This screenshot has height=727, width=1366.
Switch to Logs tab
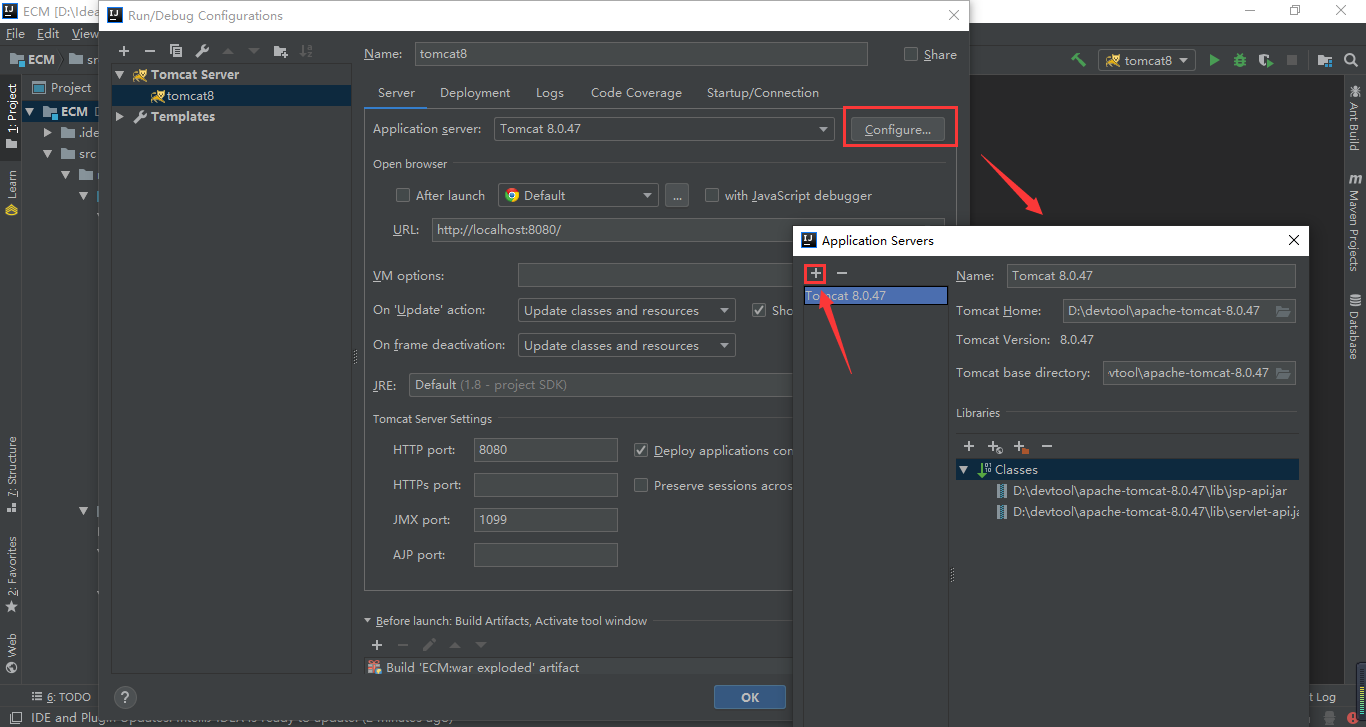[x=550, y=93]
